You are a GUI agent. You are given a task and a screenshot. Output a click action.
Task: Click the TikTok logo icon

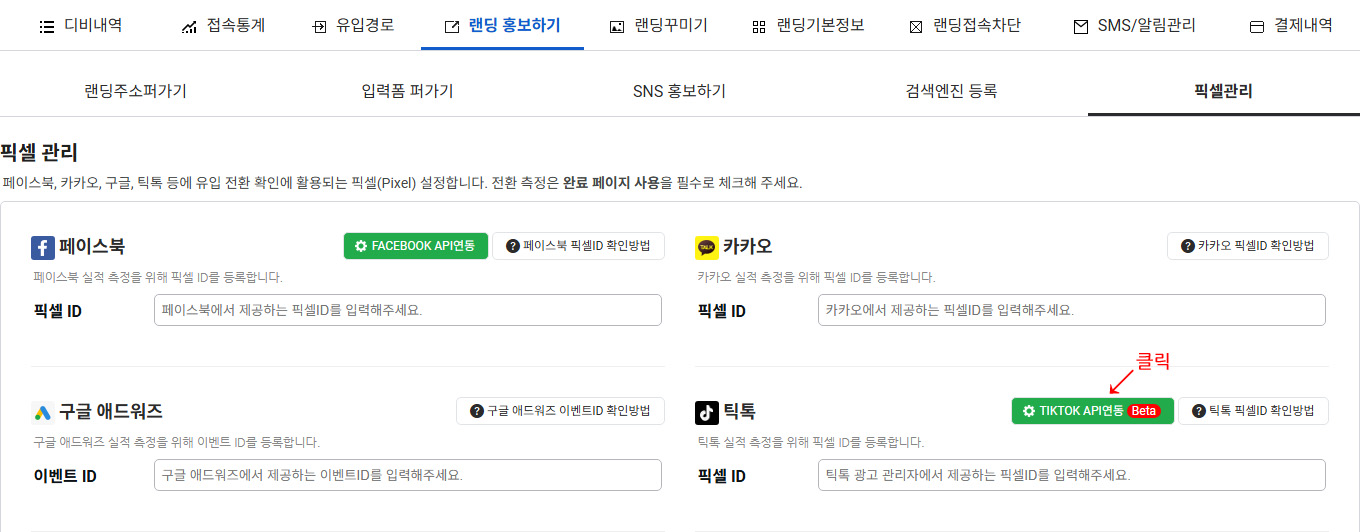(x=707, y=412)
